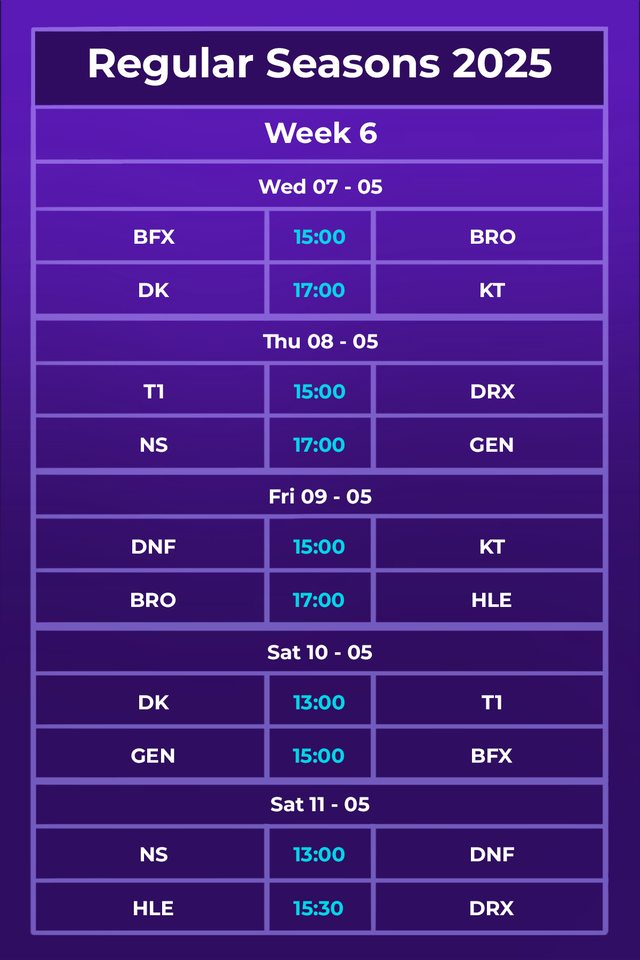Choose the Sat 10 - 05 date header
Image resolution: width=640 pixels, height=960 pixels.
tap(320, 652)
